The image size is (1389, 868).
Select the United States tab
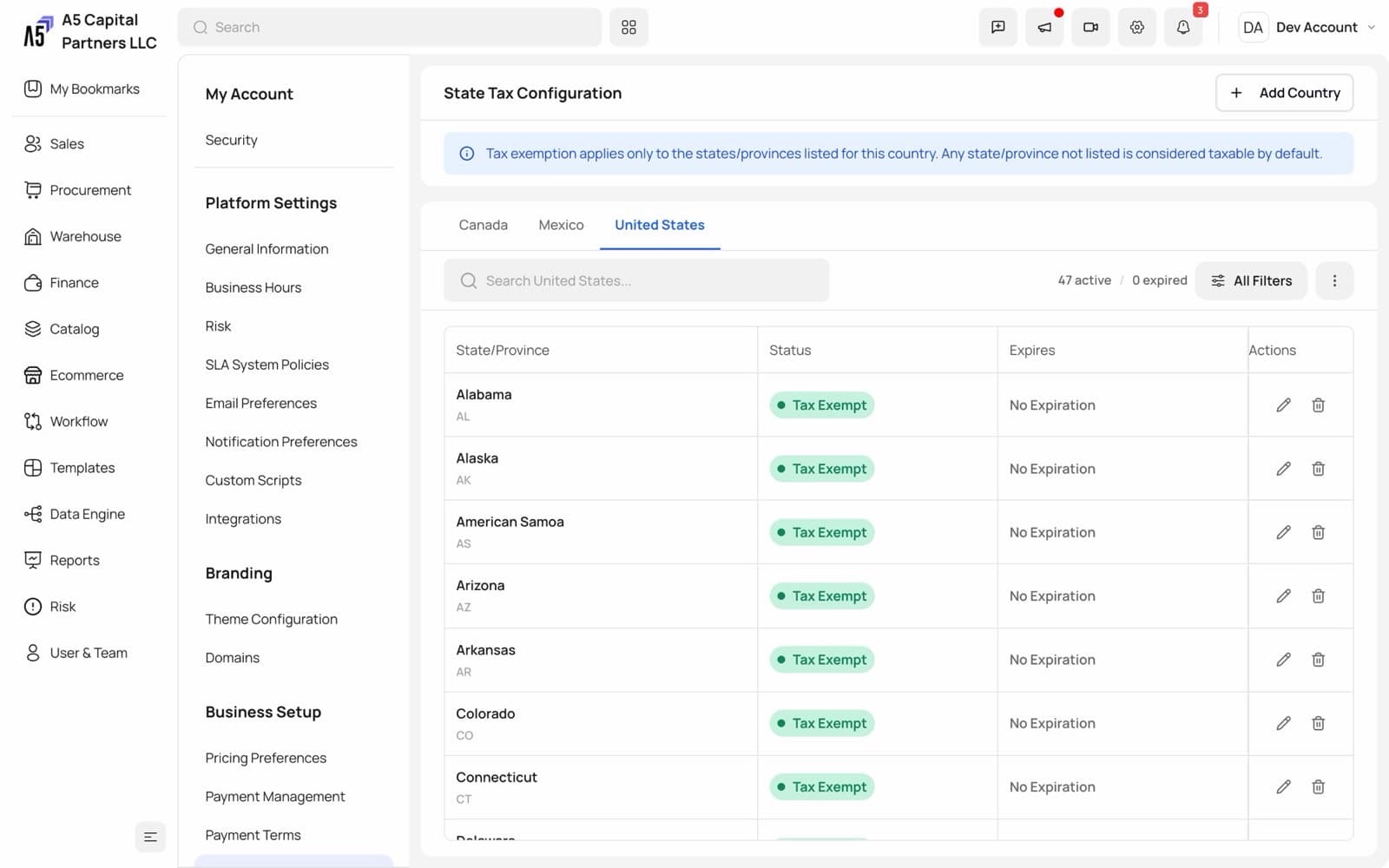tap(660, 225)
